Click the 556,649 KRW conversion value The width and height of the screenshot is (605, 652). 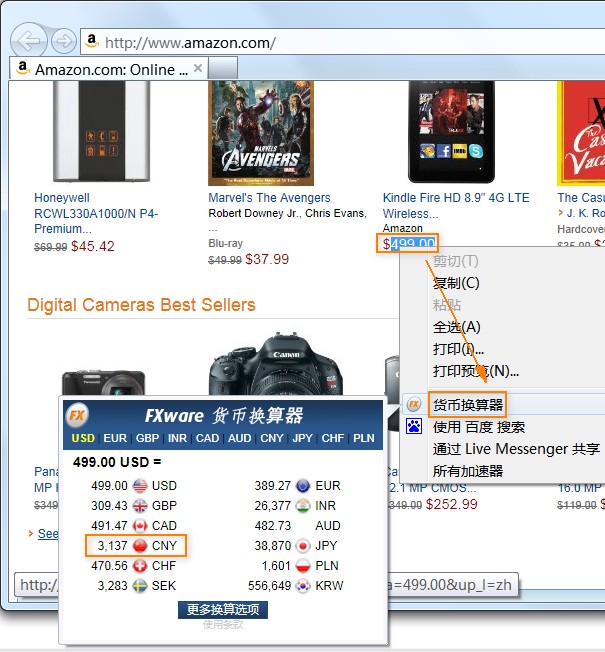point(269,585)
